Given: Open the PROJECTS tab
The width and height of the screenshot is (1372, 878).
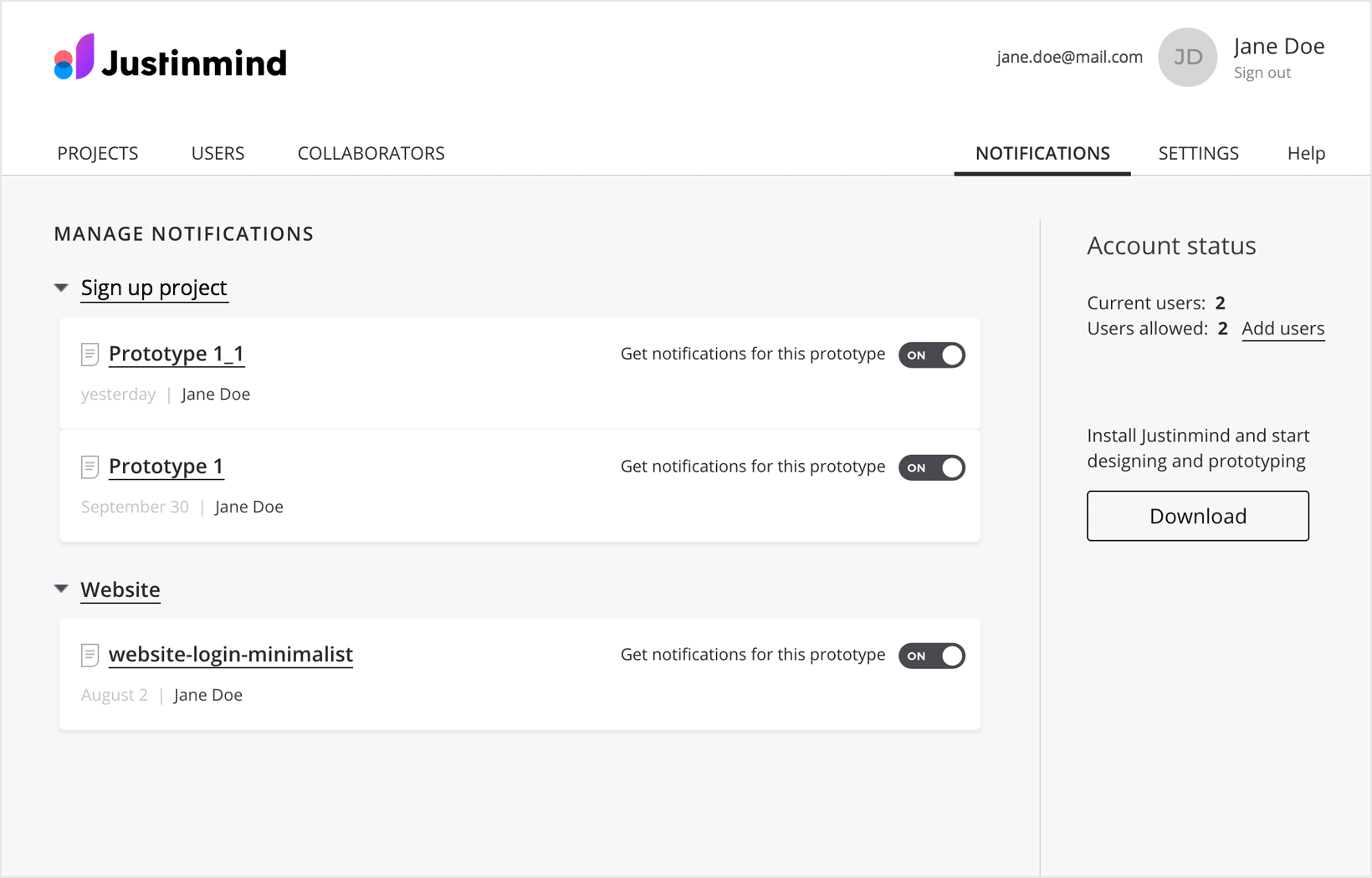Looking at the screenshot, I should [x=98, y=153].
